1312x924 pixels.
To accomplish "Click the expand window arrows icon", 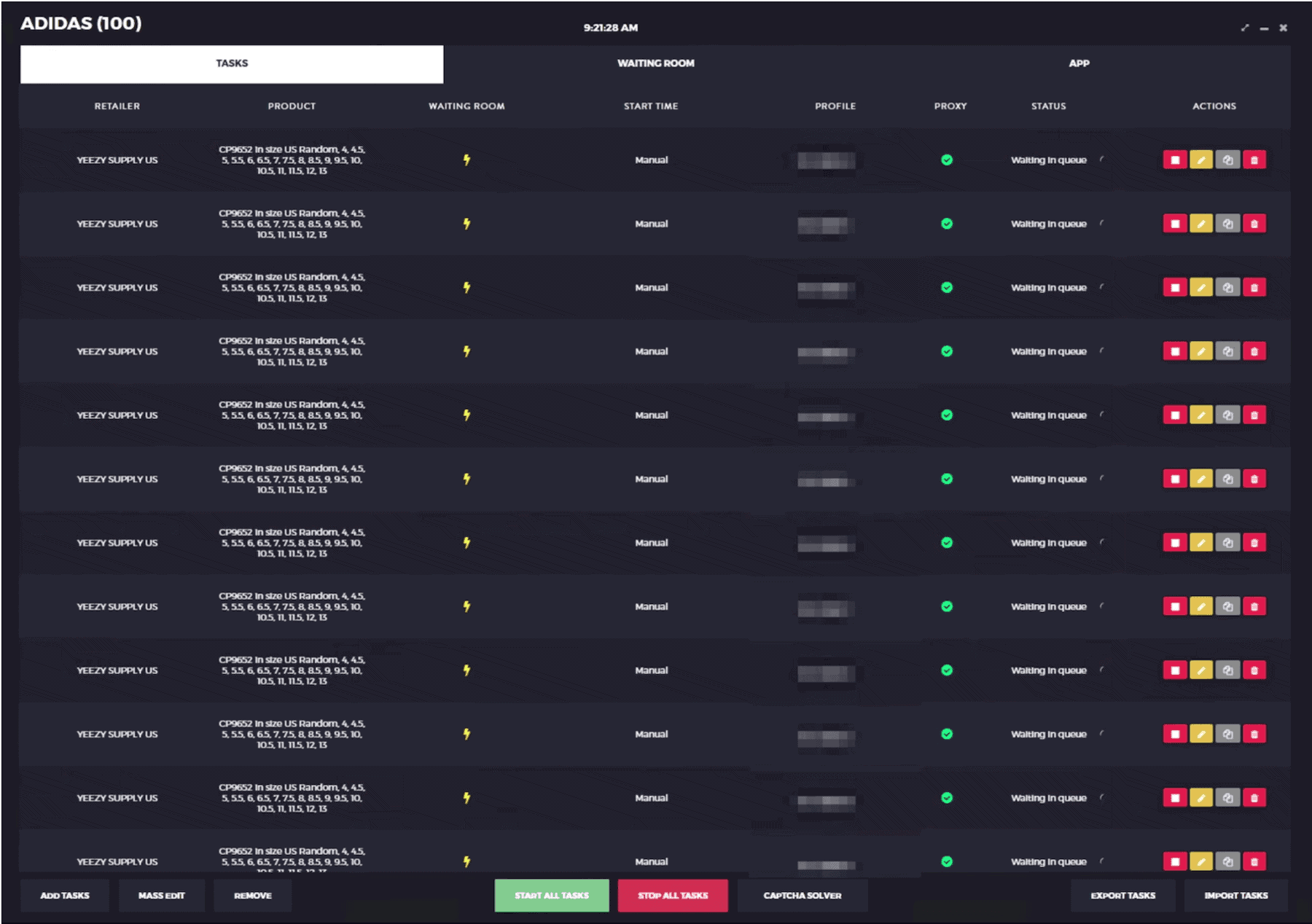I will pos(1244,28).
